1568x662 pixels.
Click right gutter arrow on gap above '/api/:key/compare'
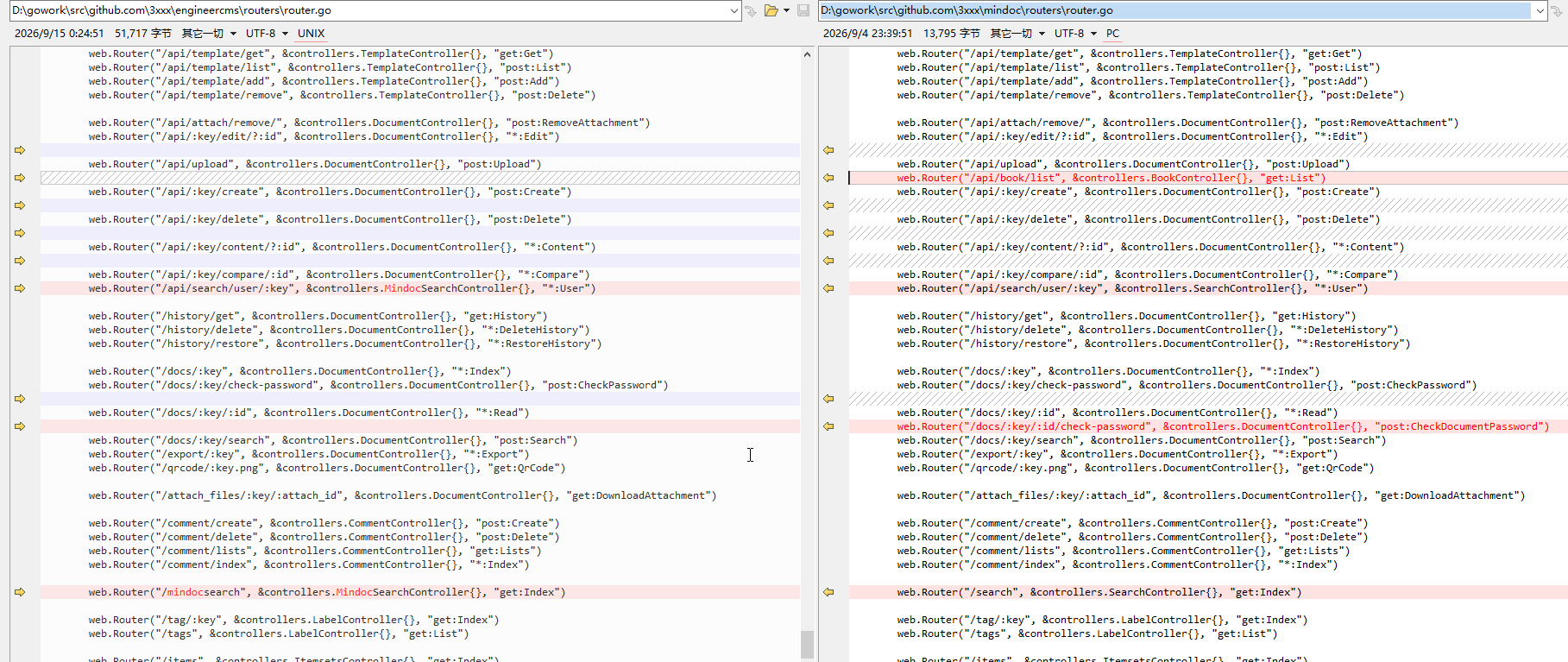[x=828, y=261]
